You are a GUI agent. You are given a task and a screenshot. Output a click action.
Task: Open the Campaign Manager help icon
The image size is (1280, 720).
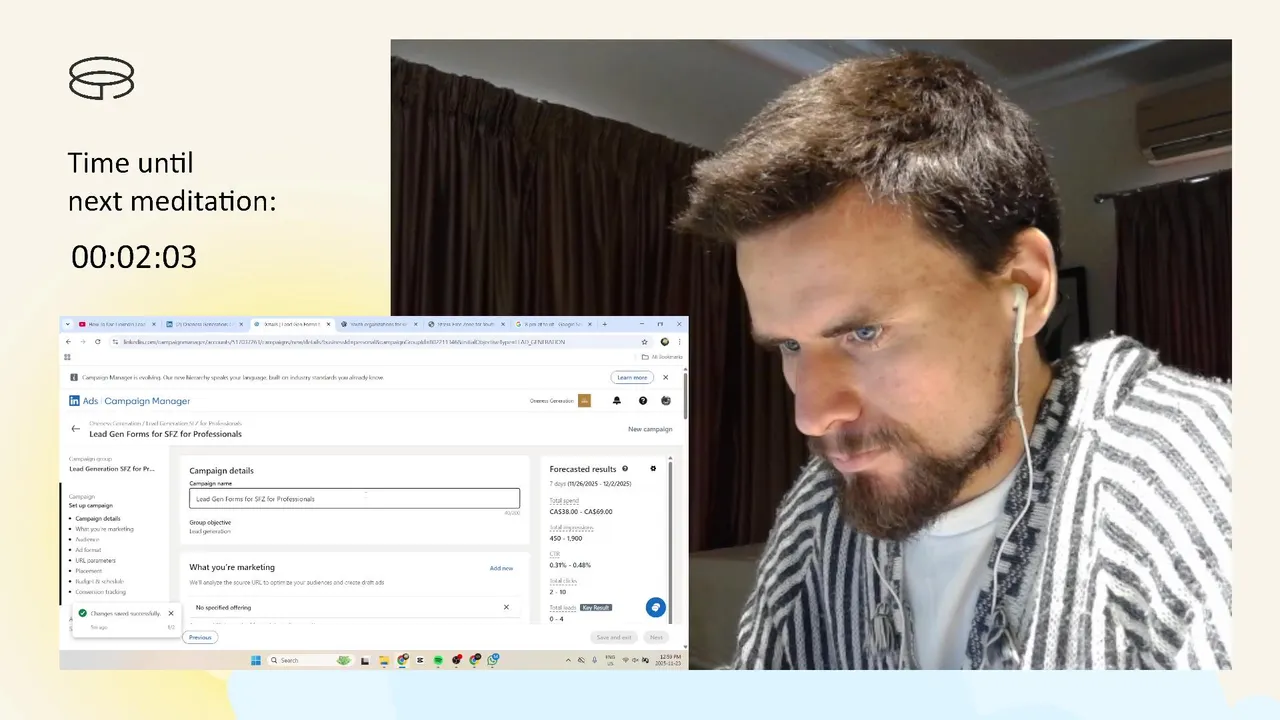(642, 401)
